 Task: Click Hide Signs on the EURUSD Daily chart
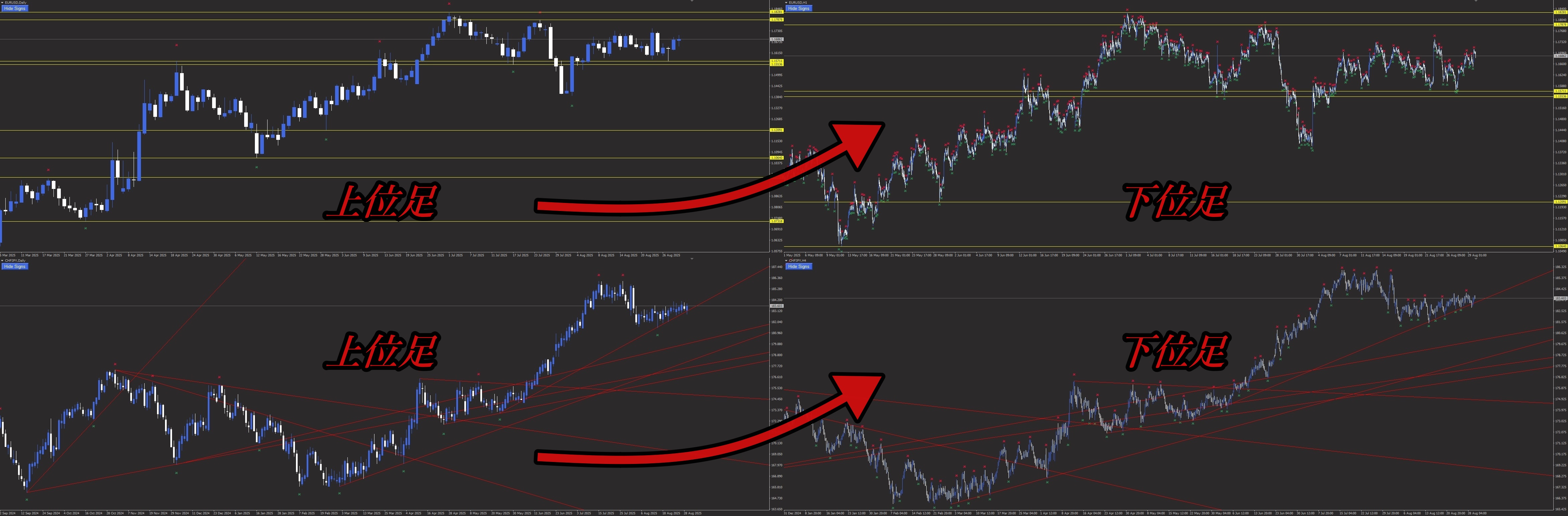[15, 9]
